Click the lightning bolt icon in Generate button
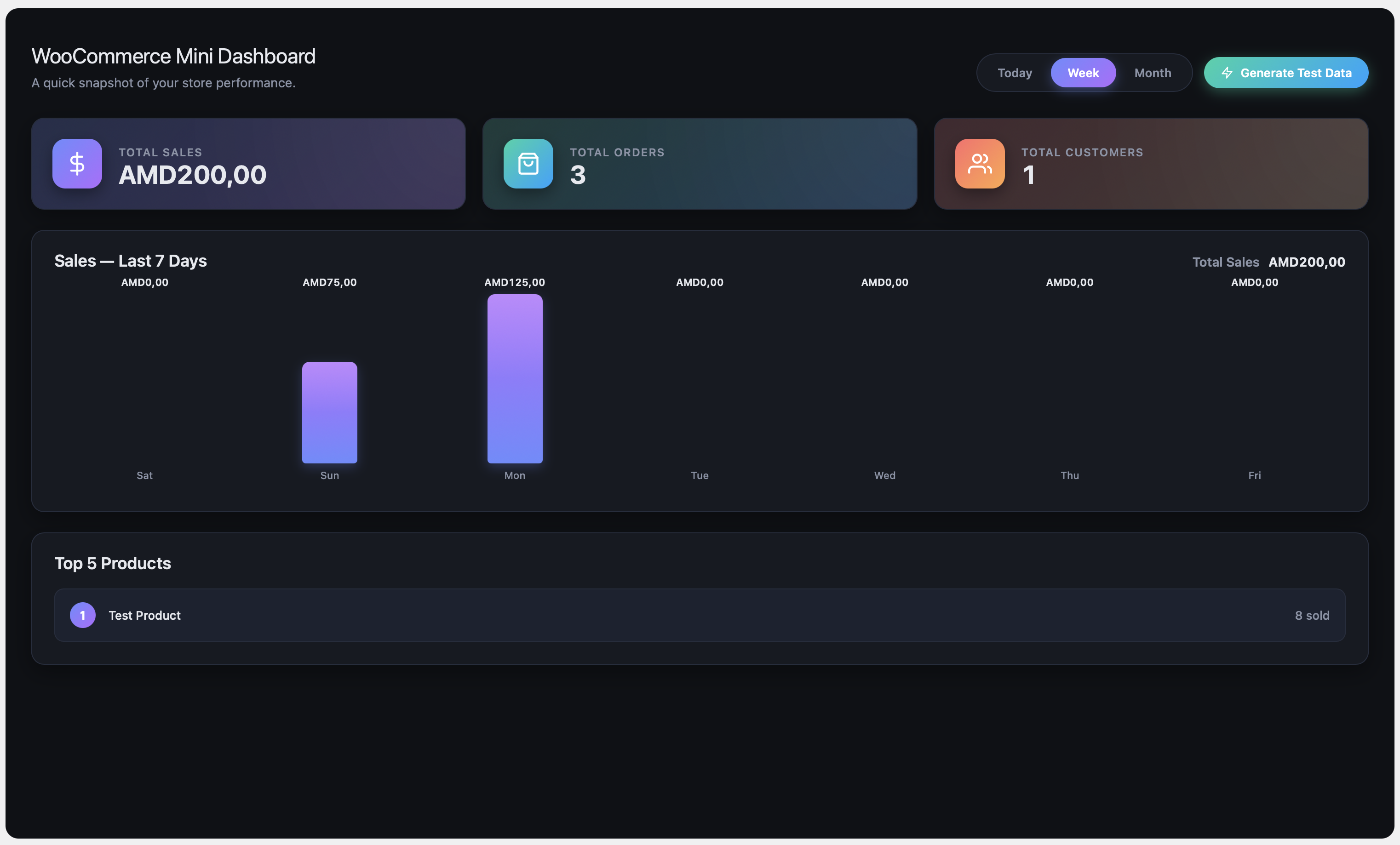This screenshot has width=1400, height=845. pos(1227,73)
